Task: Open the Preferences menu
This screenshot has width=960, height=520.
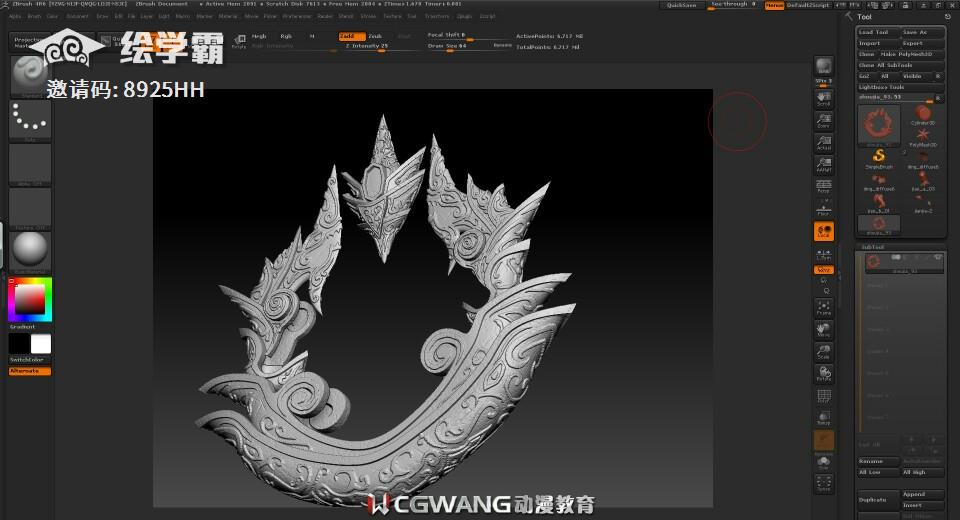Action: coord(298,16)
